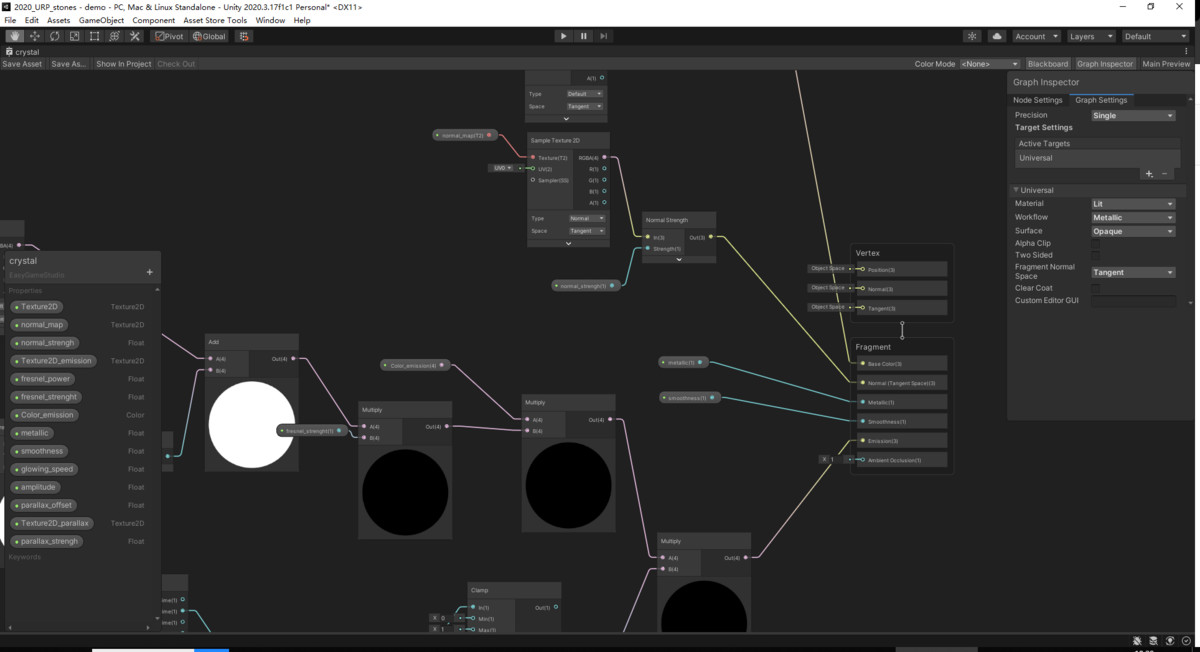Screen dimensions: 1200x652
Task: Open the Available Custom Editor Tools icon
Action: pyautogui.click(x=133, y=35)
